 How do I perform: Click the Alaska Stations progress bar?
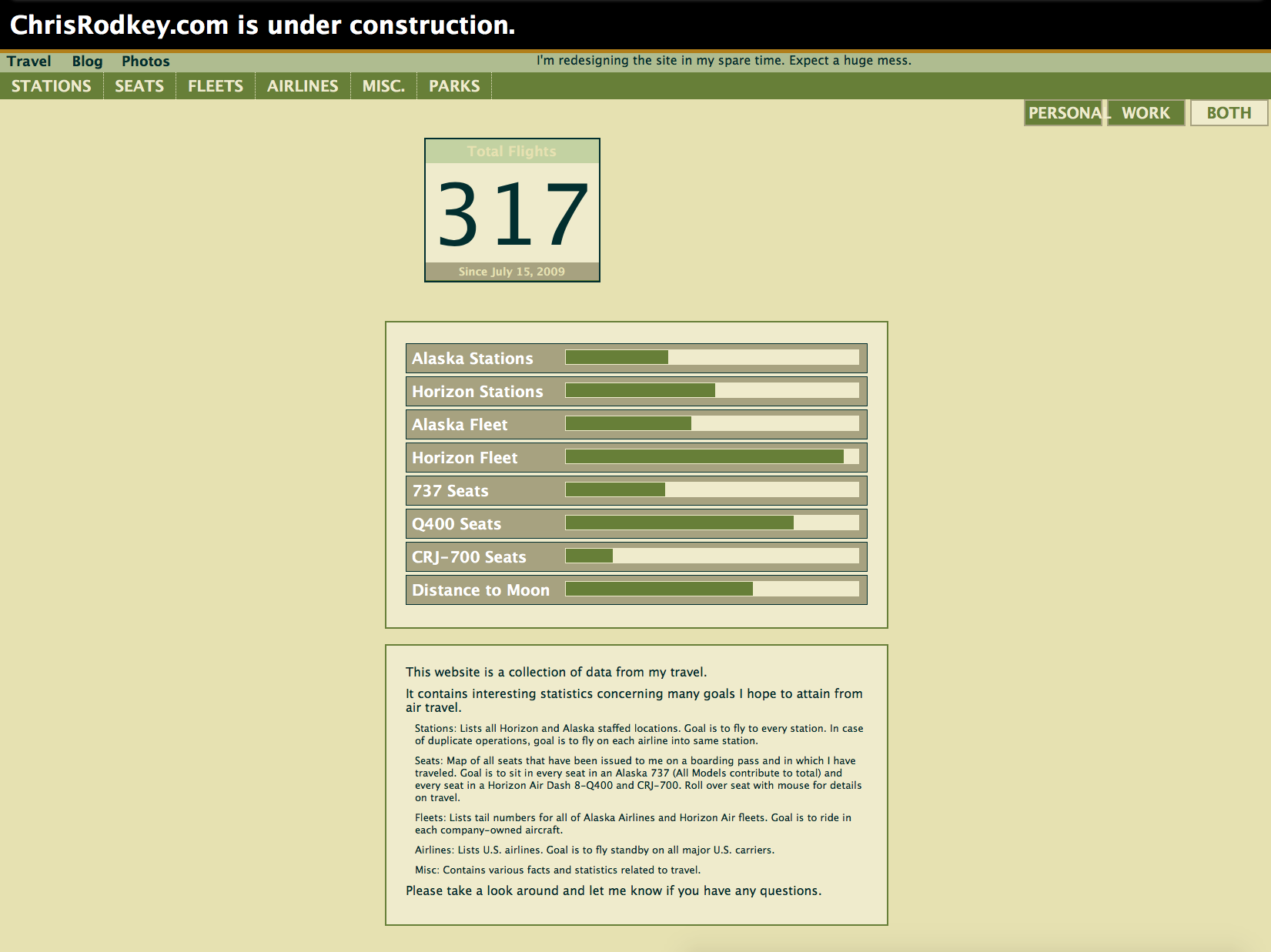[x=712, y=357]
